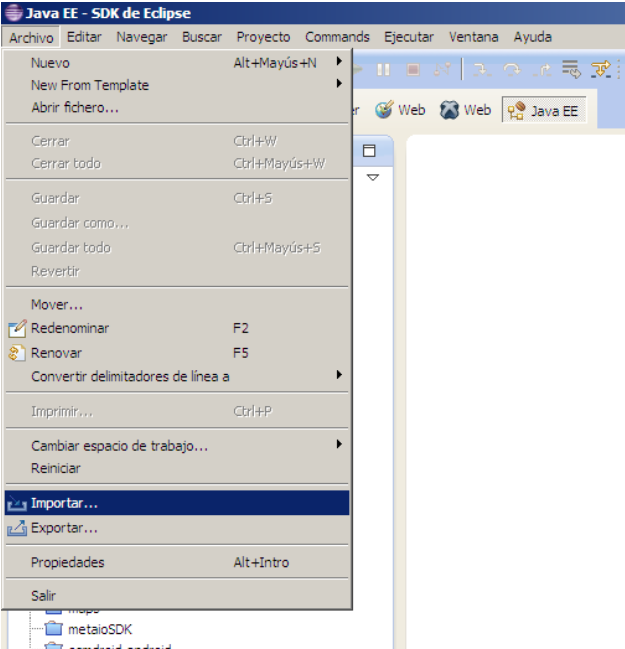The image size is (625, 649).
Task: Expand Cambiar espacio de trabajo submenu
Action: click(x=177, y=446)
